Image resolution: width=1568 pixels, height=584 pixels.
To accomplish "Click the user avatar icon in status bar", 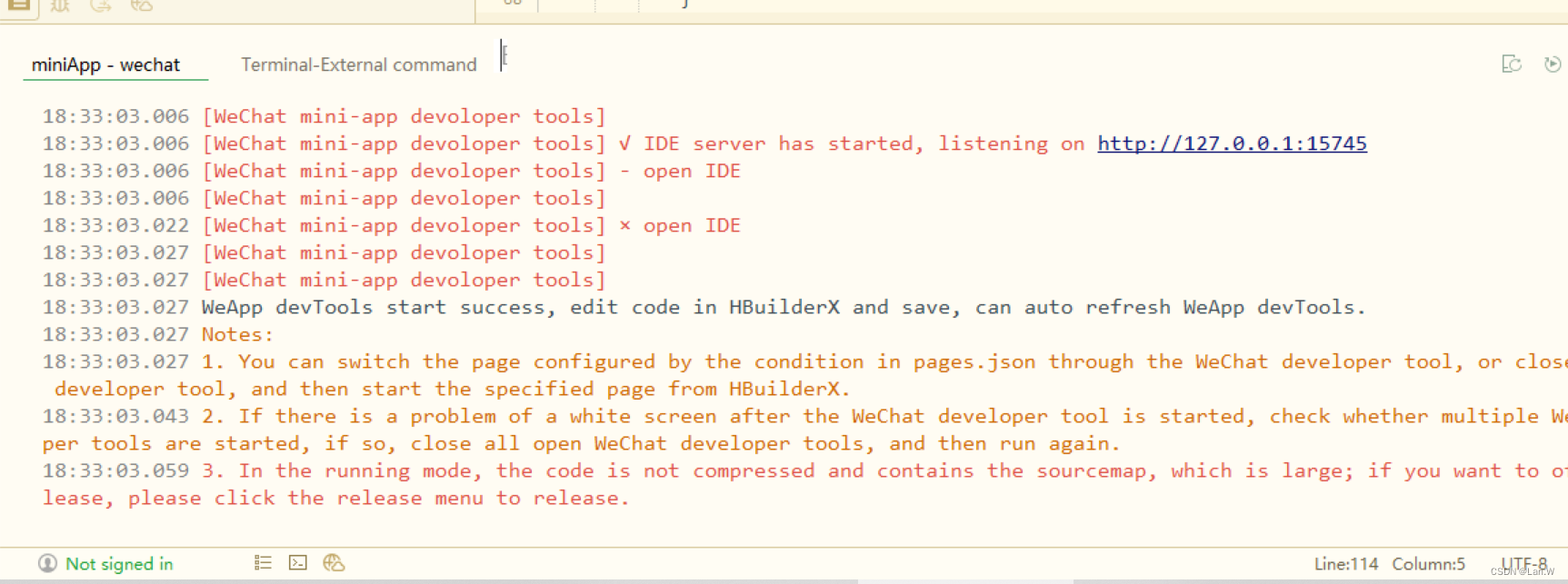I will (47, 564).
